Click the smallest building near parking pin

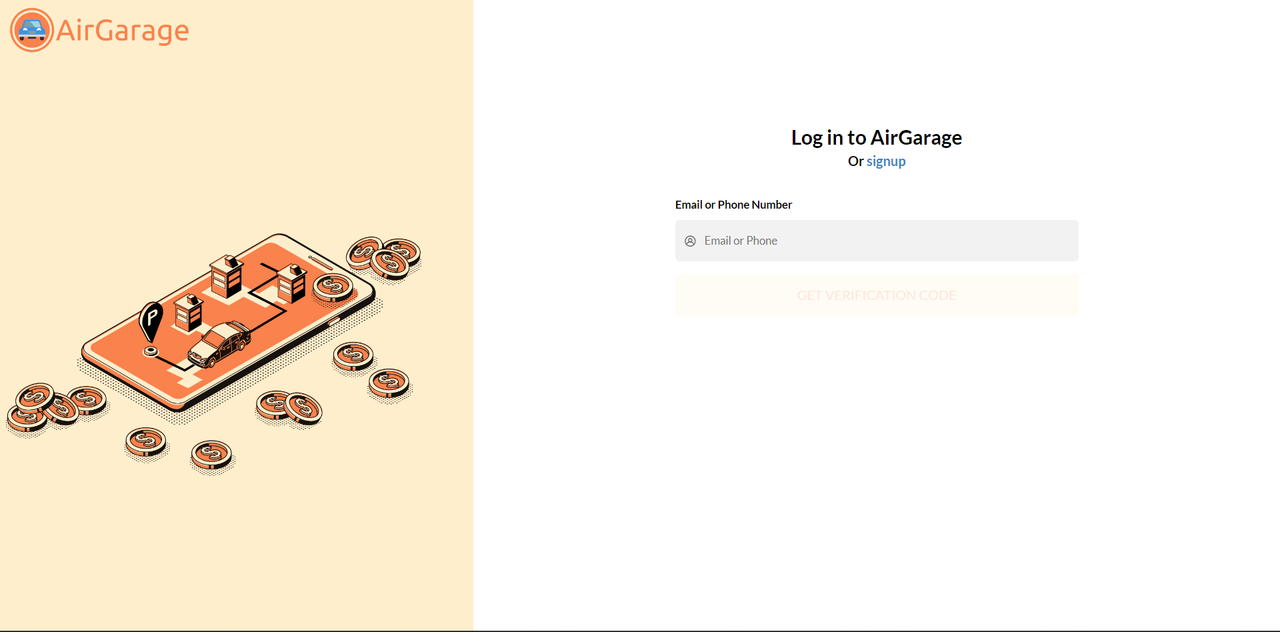pyautogui.click(x=189, y=313)
